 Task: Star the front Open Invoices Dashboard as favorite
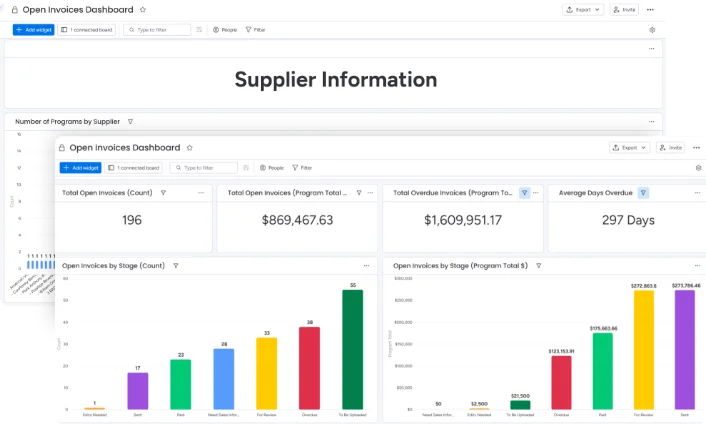tap(190, 148)
